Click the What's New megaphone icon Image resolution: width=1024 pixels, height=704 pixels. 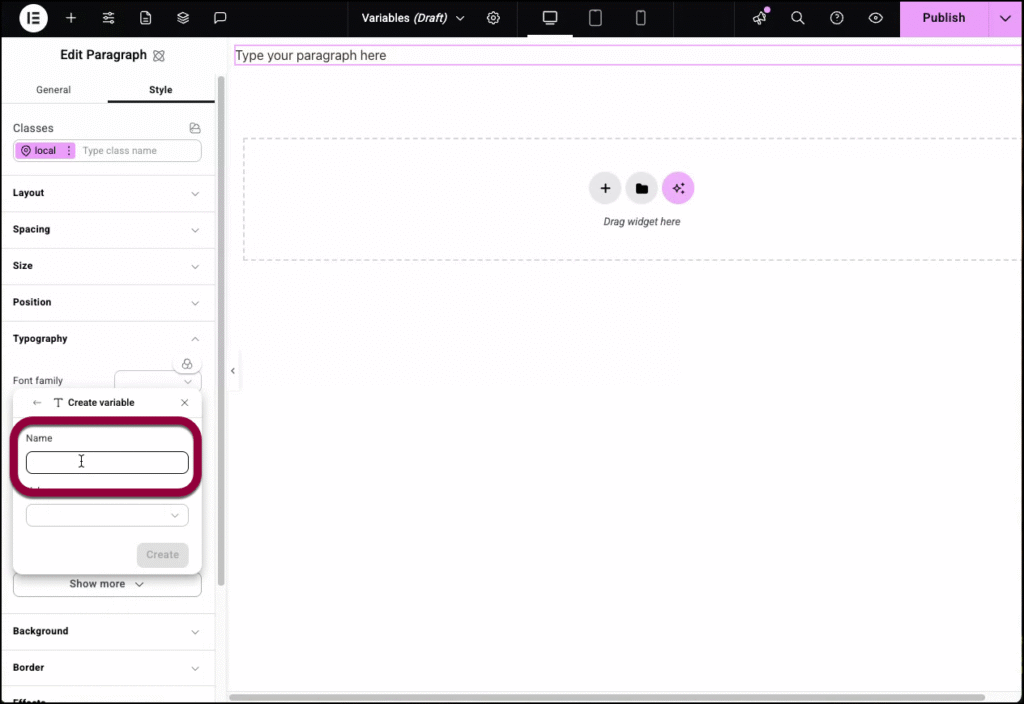[760, 18]
